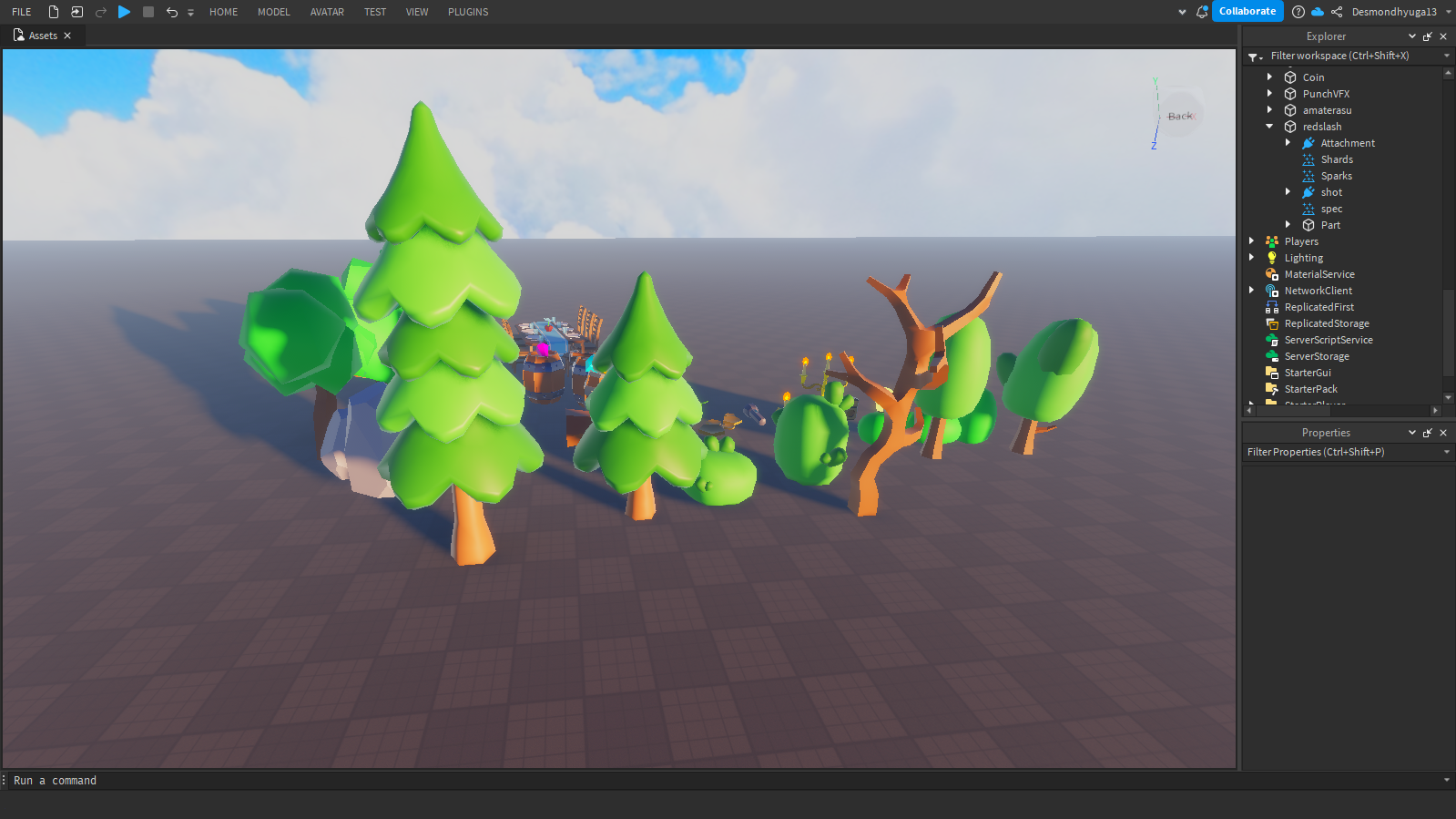1456x819 pixels.
Task: Expand the Coin model in Explorer
Action: [1269, 77]
